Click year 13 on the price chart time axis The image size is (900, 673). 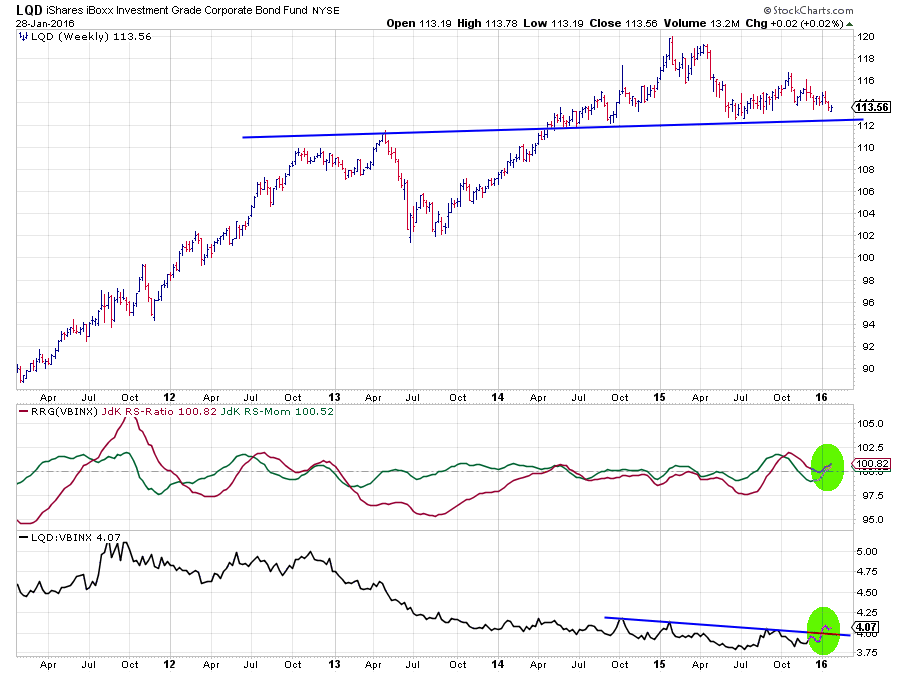[x=334, y=397]
